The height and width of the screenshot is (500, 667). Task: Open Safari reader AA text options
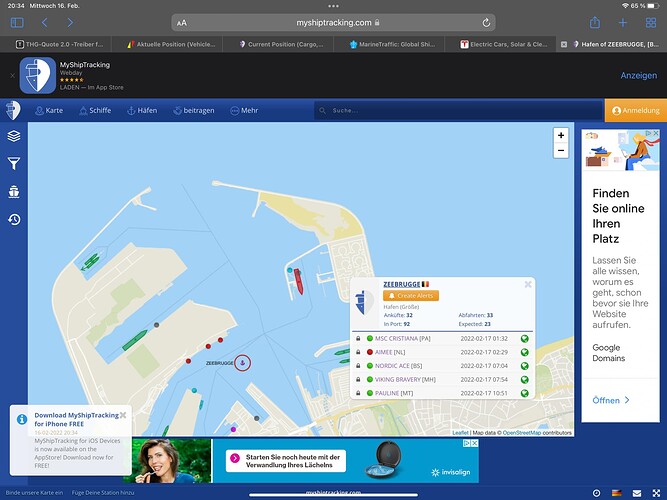coord(182,23)
